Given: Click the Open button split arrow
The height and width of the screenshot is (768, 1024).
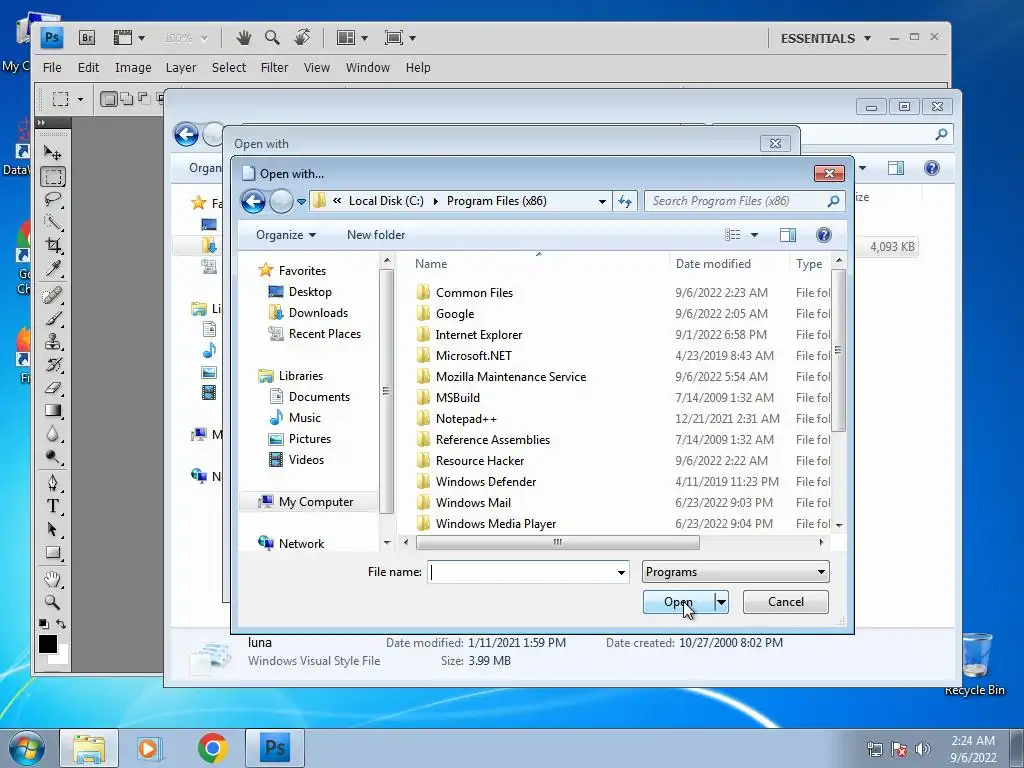Looking at the screenshot, I should (721, 602).
